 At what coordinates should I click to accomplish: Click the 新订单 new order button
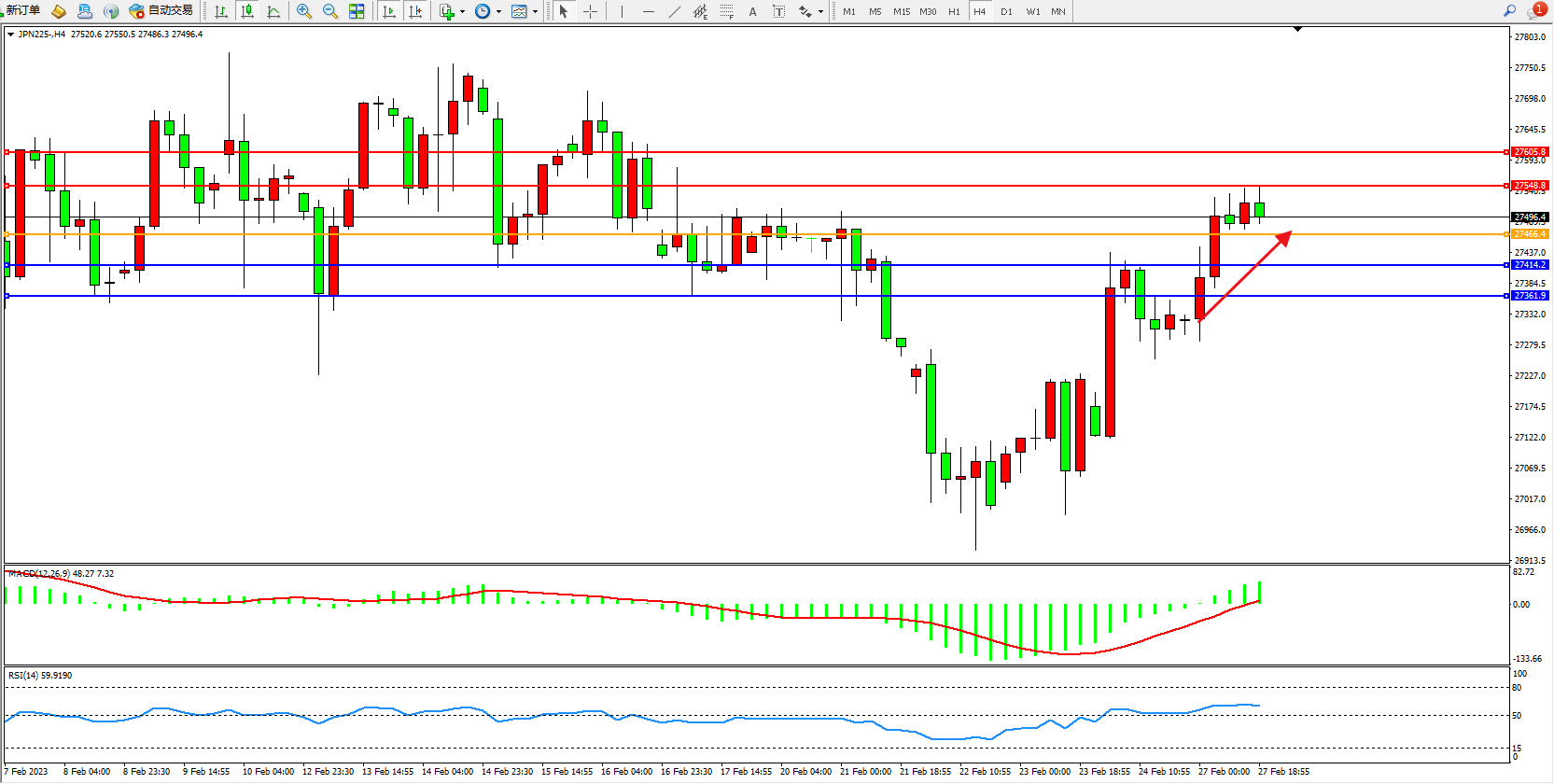[22, 11]
